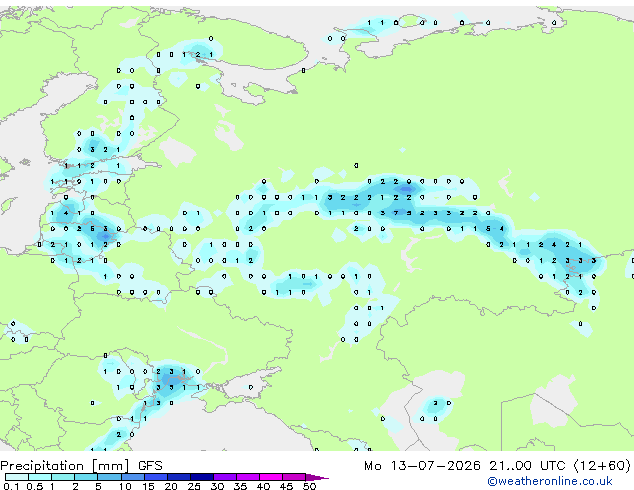Click the '10' legend scale label
Image resolution: width=634 pixels, height=490 pixels.
coord(125,486)
